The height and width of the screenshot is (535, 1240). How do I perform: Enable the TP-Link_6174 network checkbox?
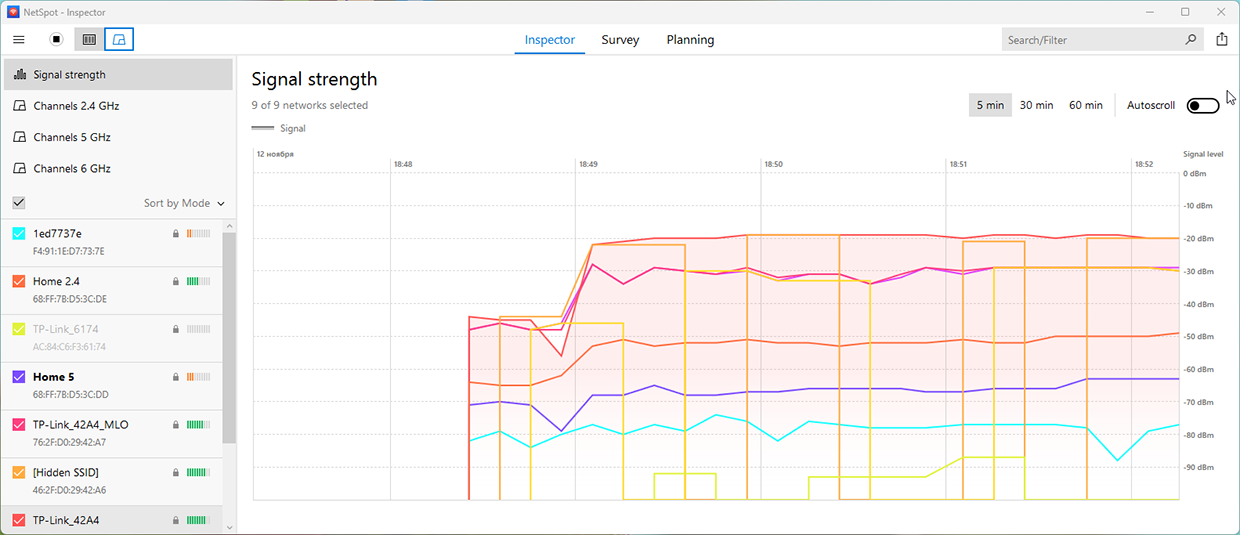click(x=19, y=329)
